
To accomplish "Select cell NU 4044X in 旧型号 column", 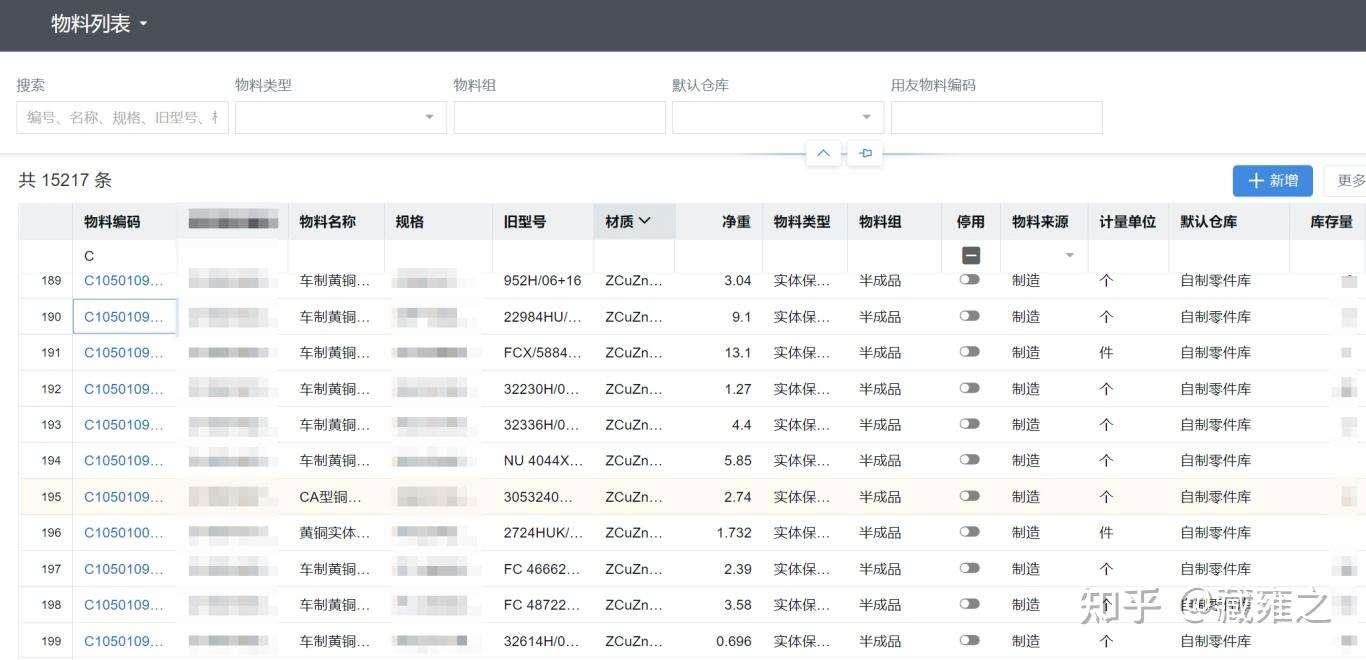I will tap(543, 461).
